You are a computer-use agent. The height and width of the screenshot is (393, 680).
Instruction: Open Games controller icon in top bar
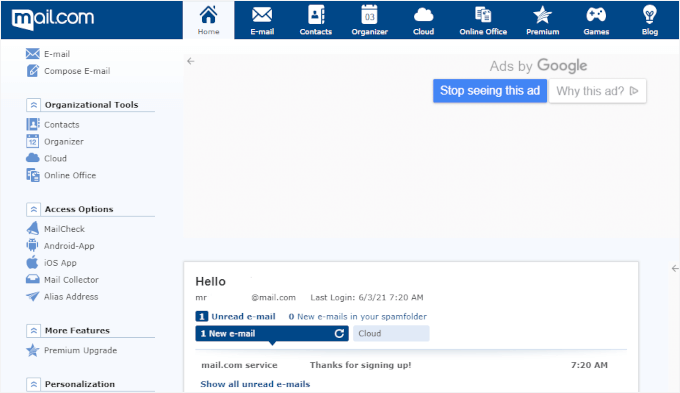(596, 15)
